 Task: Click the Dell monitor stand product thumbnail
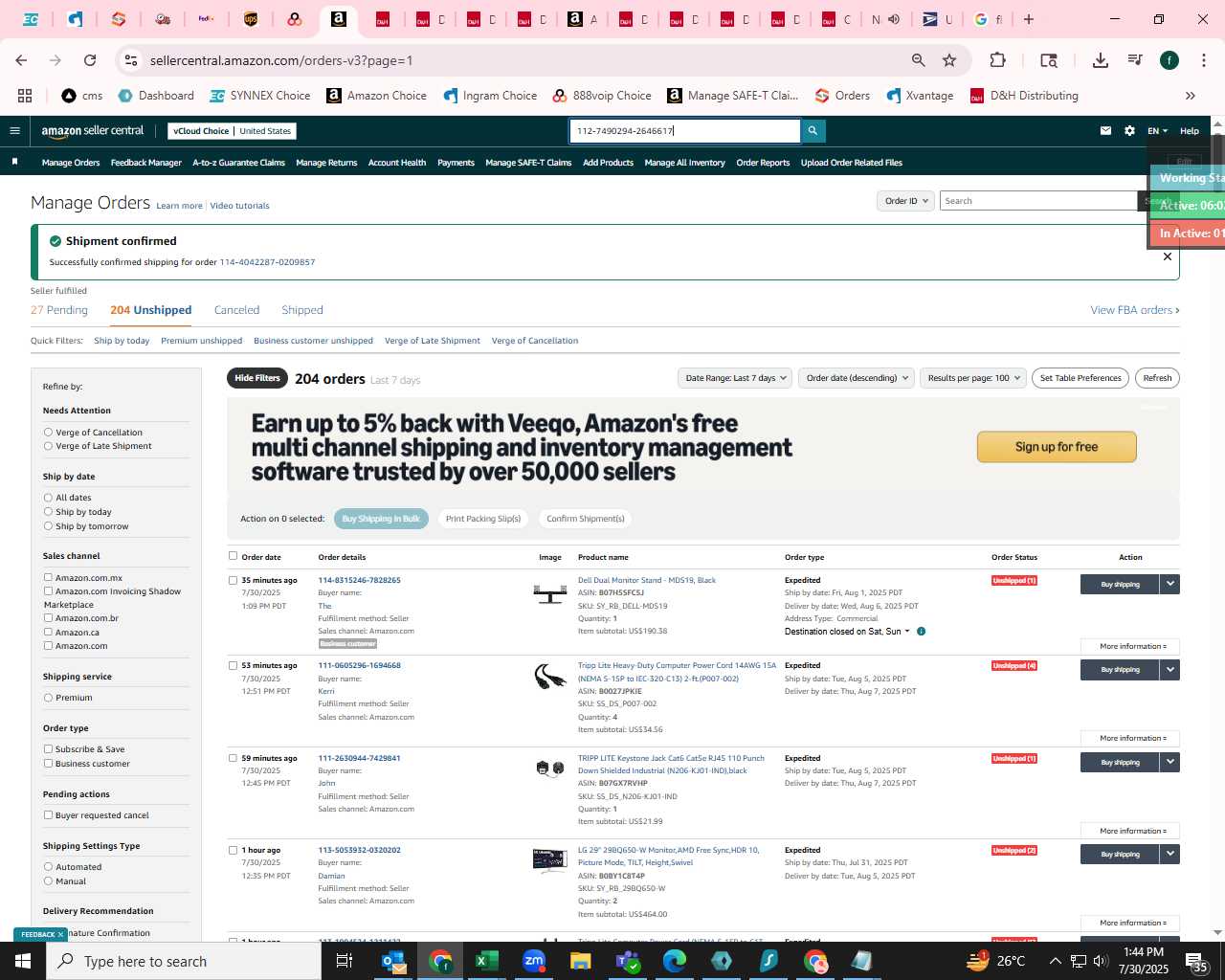coord(550,594)
